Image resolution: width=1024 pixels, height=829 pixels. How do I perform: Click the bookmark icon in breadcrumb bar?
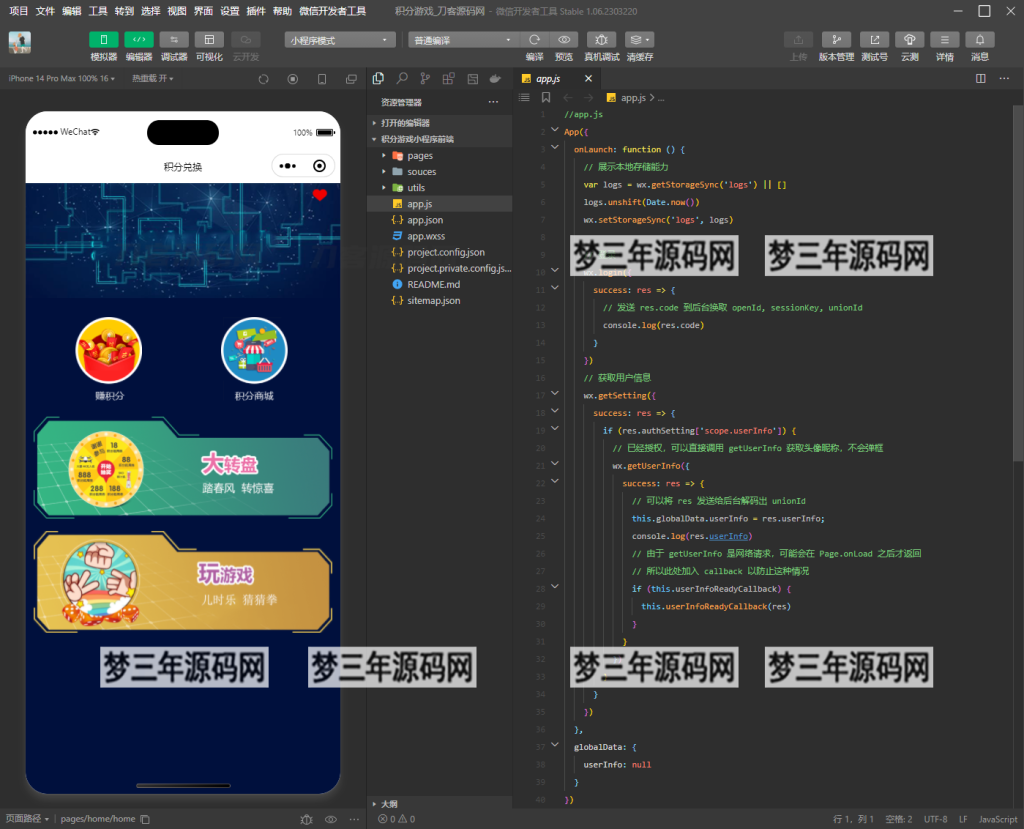click(546, 97)
